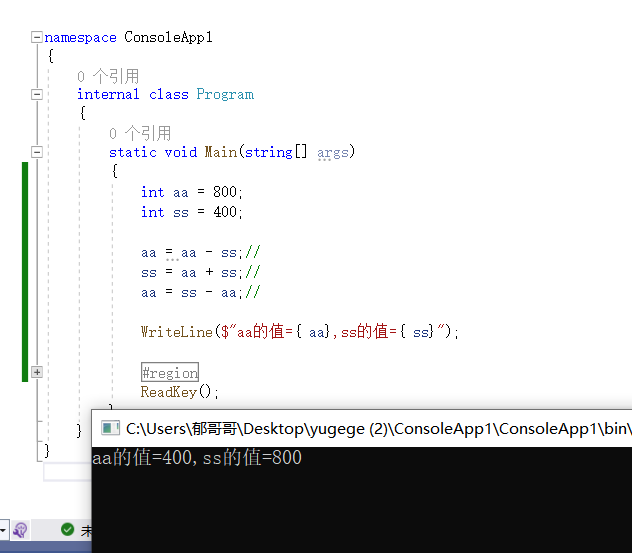Screen dimensions: 632x553
Task: Click the green change-tracking margin bar
Action: pos(25,272)
